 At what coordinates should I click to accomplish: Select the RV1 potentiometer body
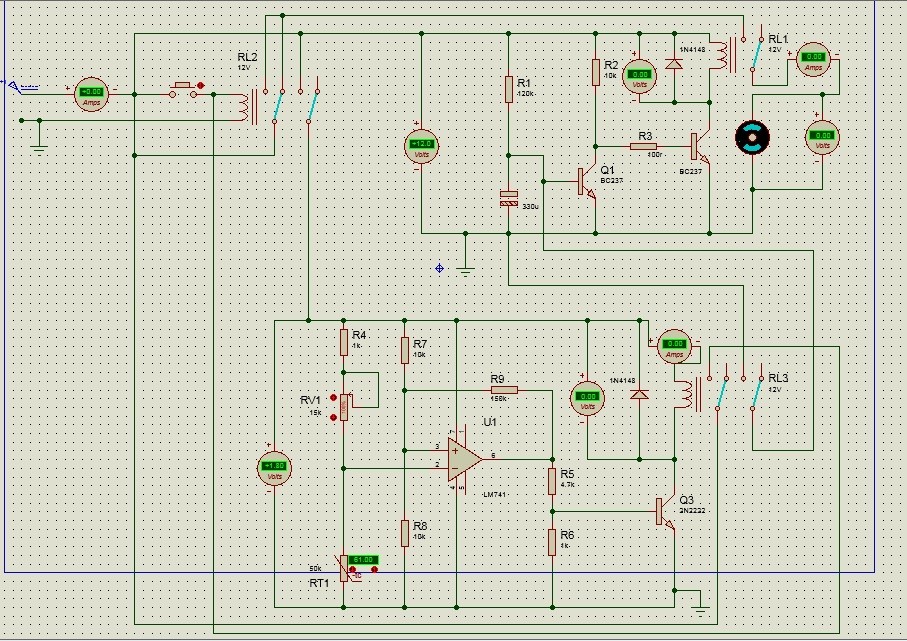(x=344, y=407)
